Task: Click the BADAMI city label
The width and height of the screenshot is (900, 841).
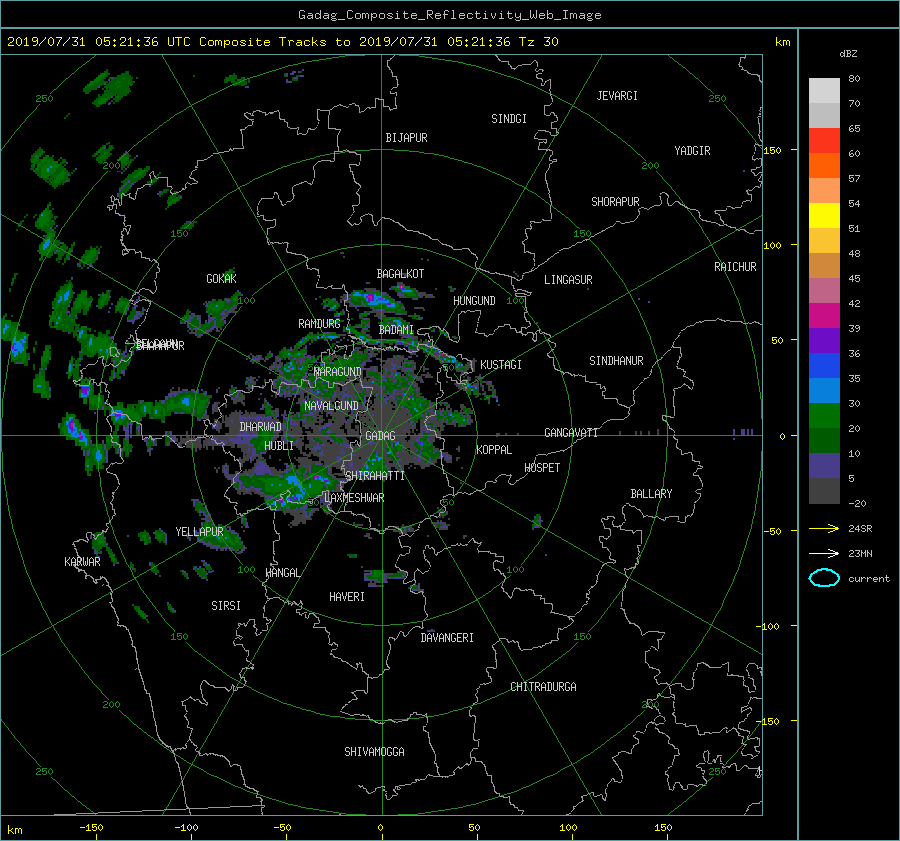Action: [396, 330]
